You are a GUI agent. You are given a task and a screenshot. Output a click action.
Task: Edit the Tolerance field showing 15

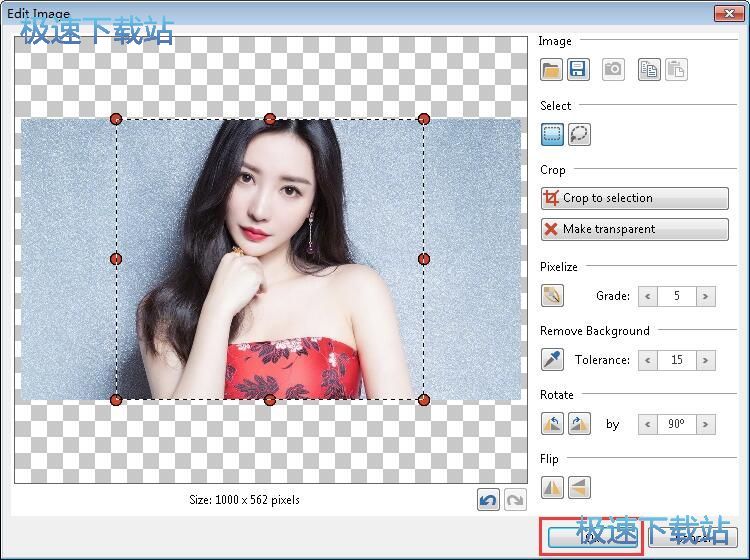point(677,360)
